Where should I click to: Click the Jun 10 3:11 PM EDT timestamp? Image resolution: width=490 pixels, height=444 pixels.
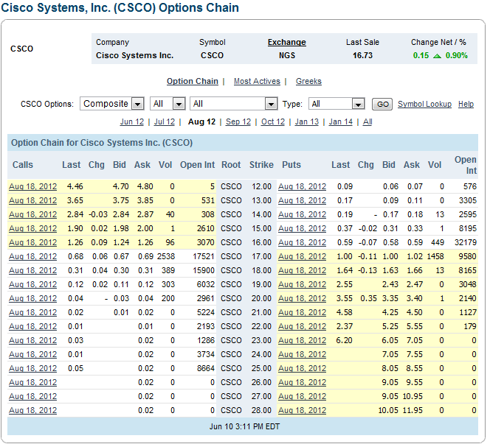244,426
